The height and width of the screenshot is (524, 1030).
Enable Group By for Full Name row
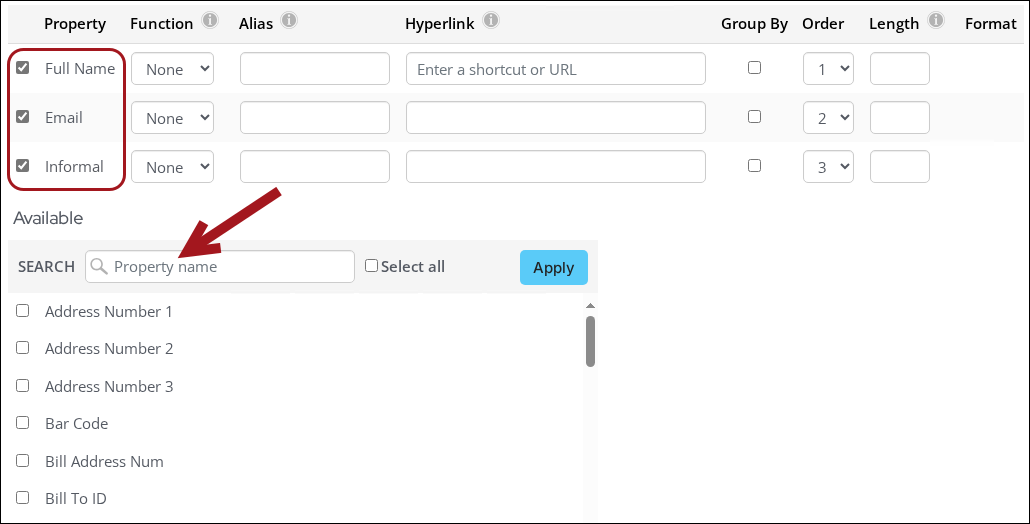pyautogui.click(x=755, y=68)
